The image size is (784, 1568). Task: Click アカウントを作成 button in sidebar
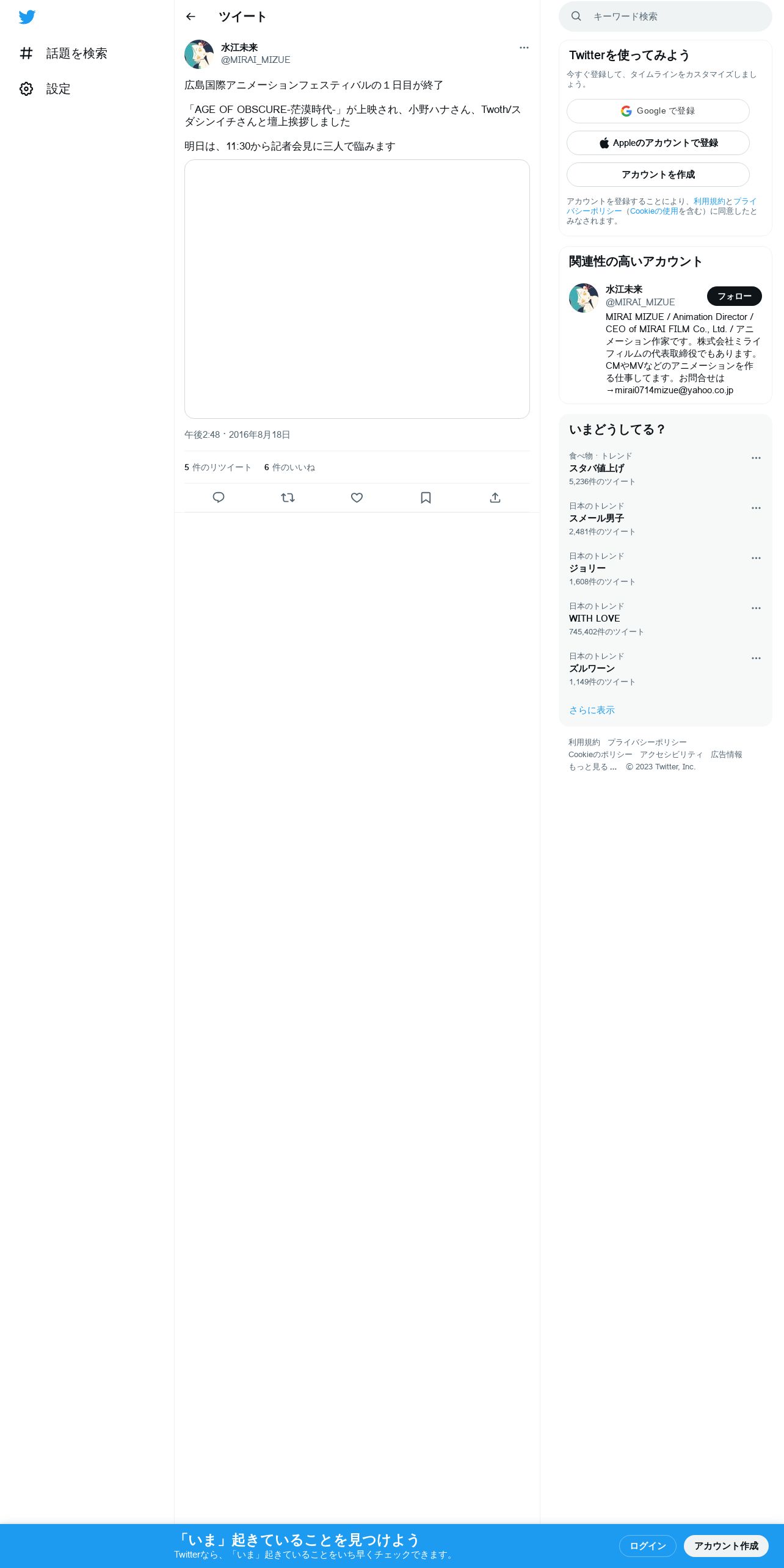(658, 175)
